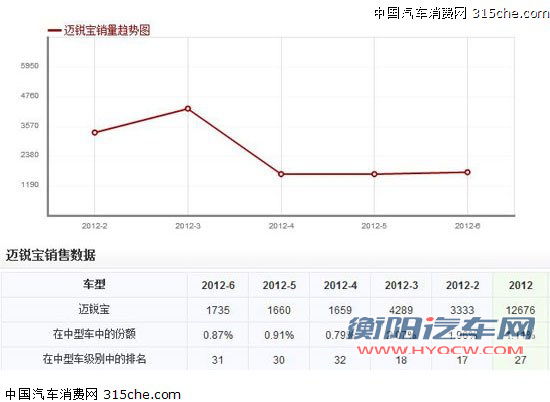Click the table column header 2012-6
Viewport: 550px width, 402px height.
point(218,285)
